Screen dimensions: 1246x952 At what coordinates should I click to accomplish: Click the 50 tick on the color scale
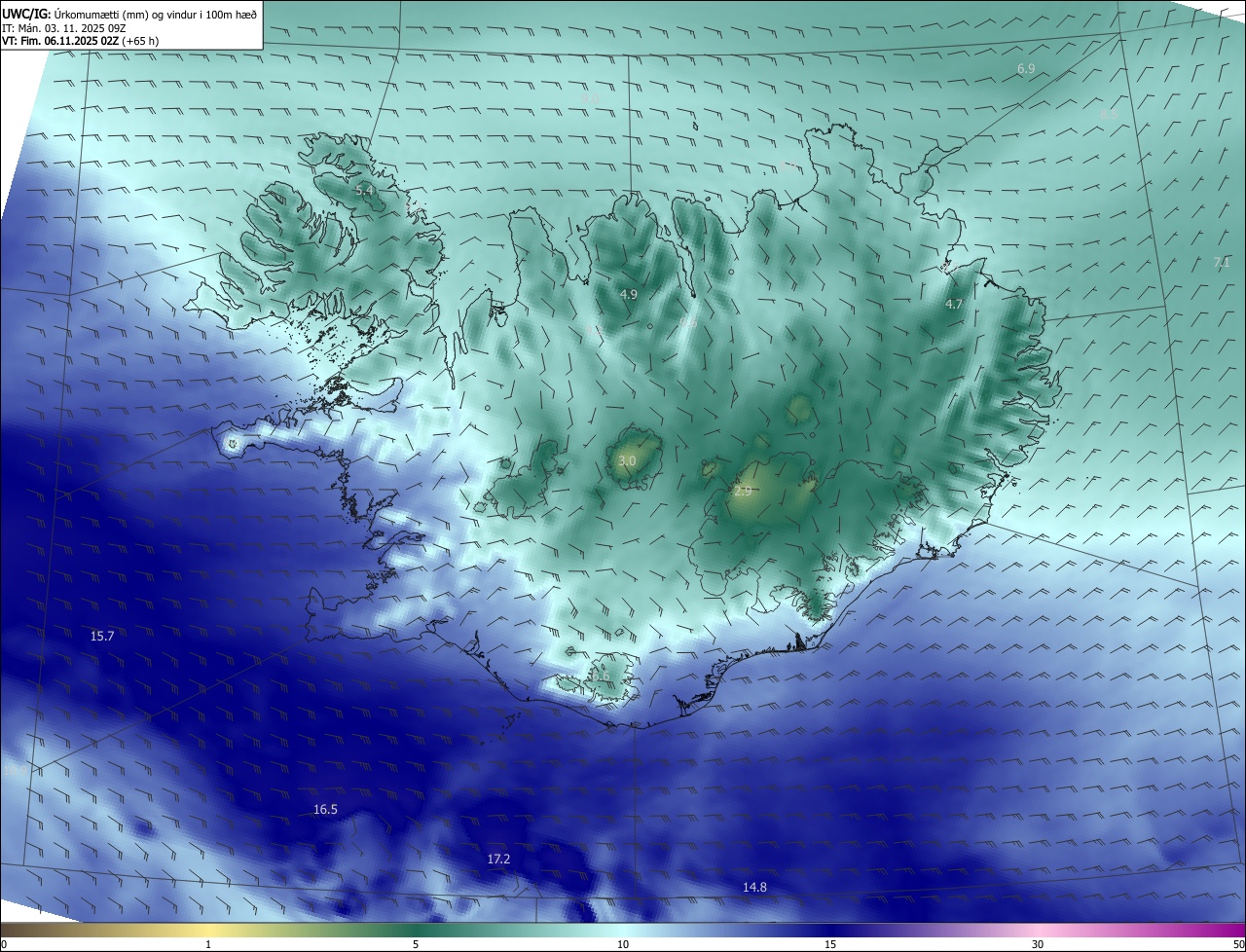[x=1238, y=944]
